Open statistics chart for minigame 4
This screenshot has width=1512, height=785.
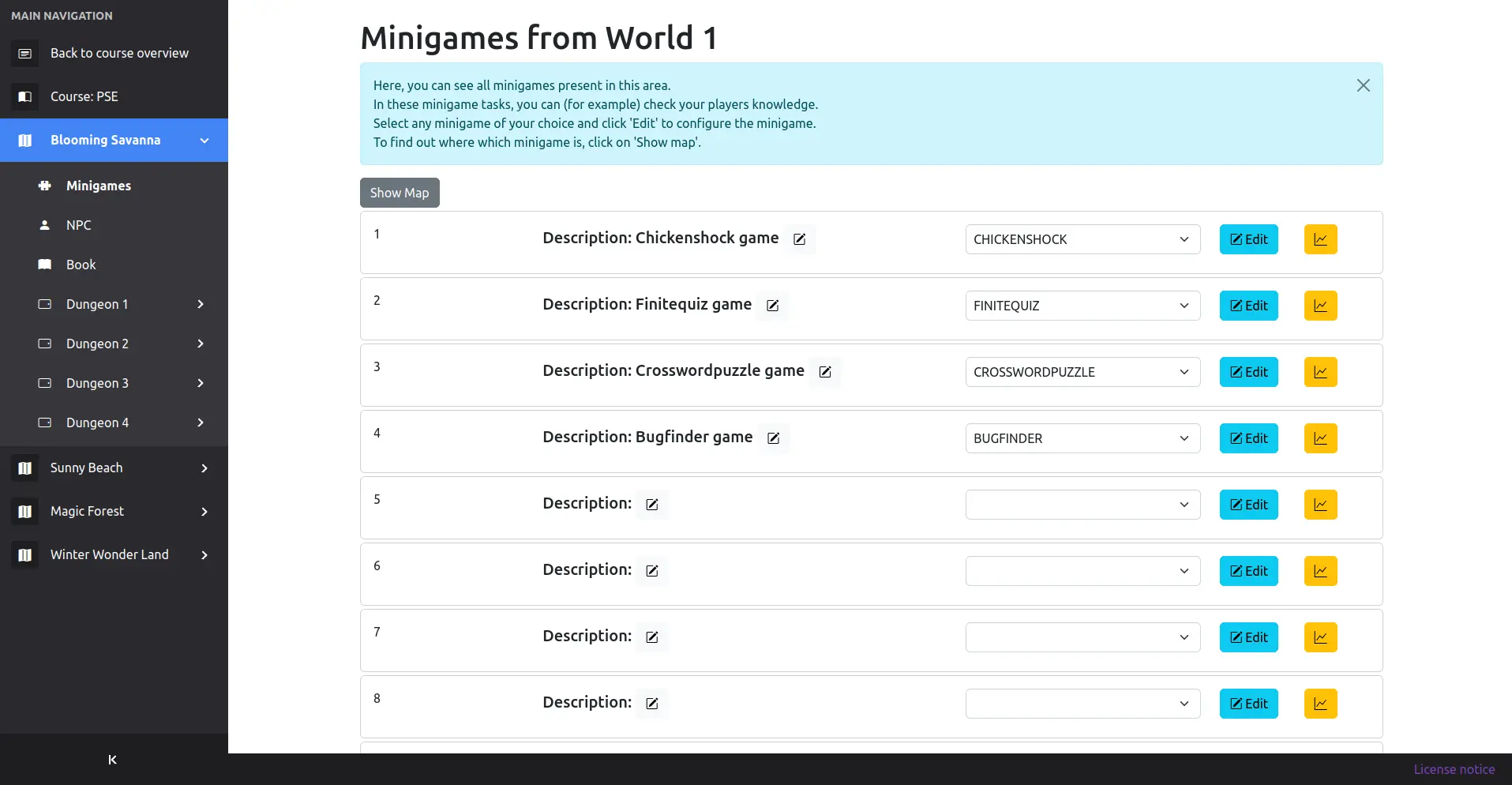point(1320,438)
